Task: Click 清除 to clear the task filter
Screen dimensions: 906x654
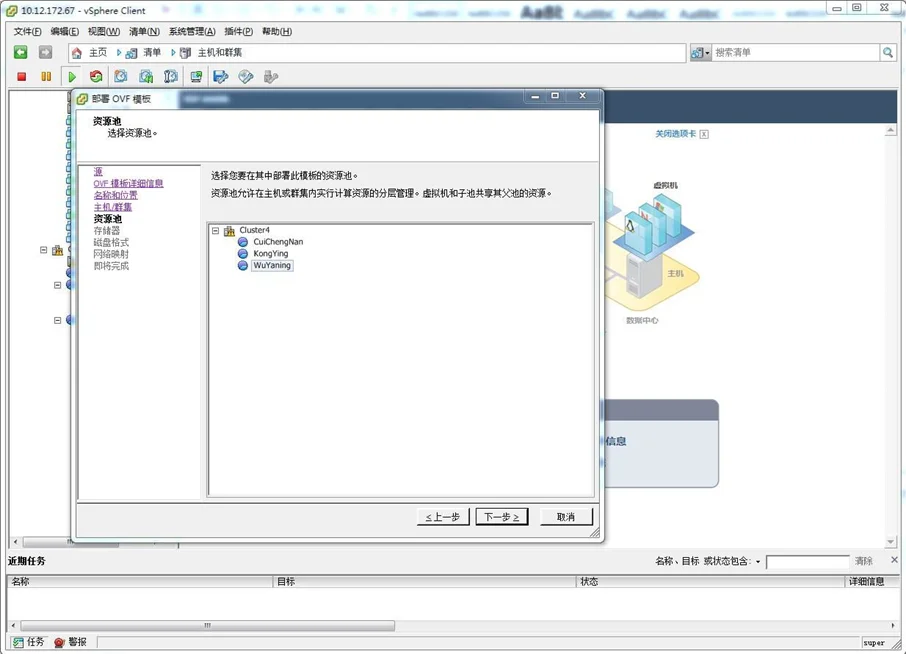Action: [x=864, y=561]
